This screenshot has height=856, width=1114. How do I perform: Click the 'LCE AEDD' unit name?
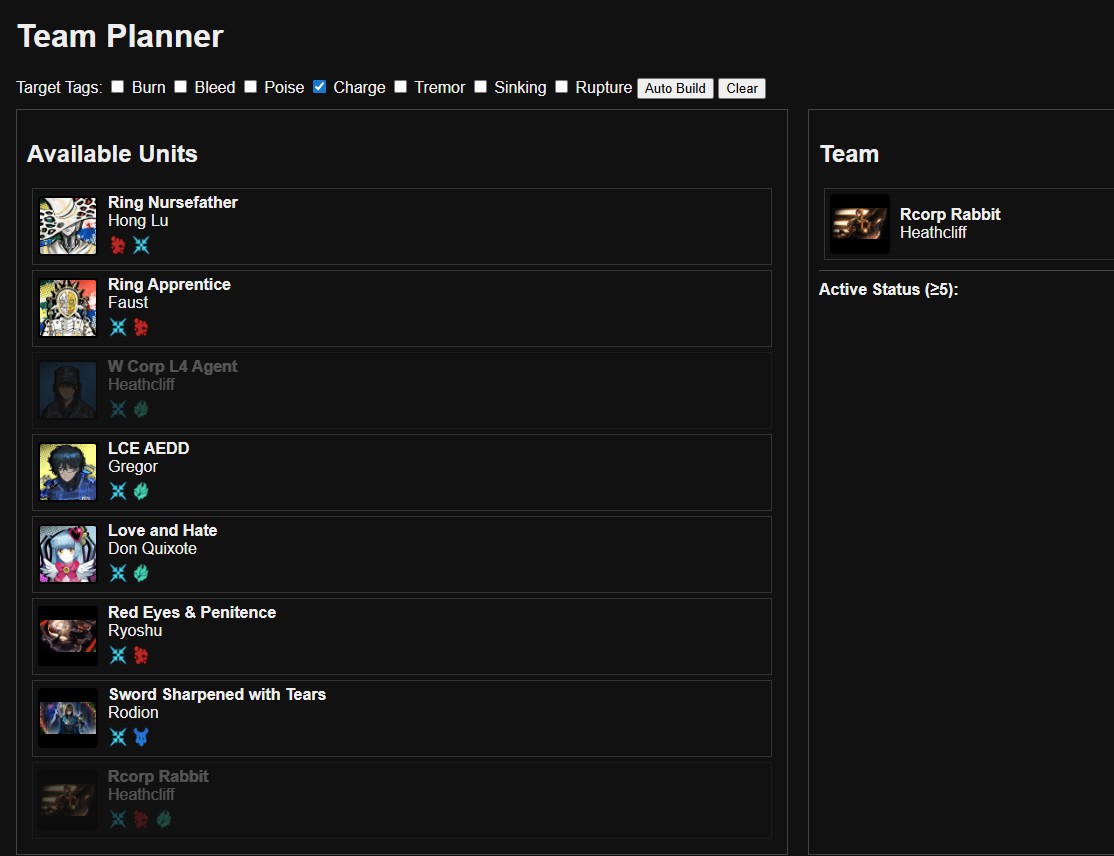click(x=148, y=448)
